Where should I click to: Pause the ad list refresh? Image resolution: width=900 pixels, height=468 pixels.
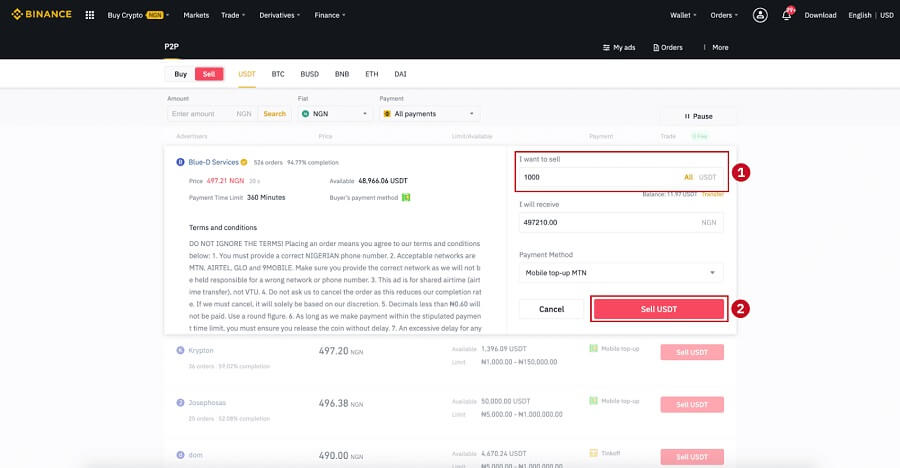(x=698, y=116)
